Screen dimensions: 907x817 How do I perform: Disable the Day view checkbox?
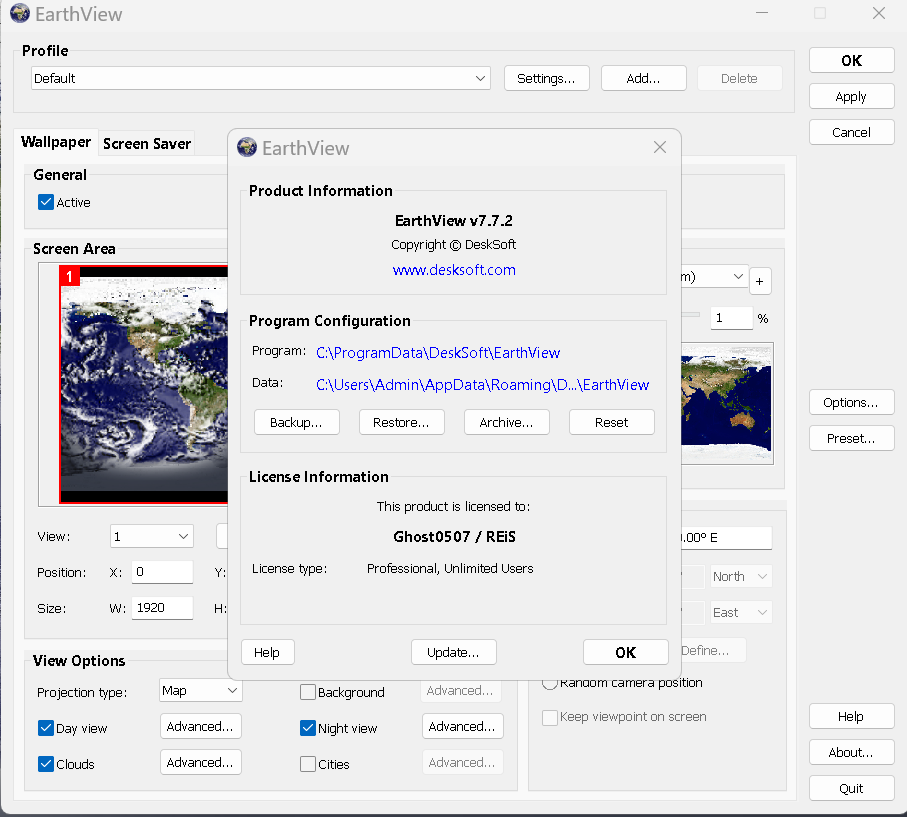(46, 728)
